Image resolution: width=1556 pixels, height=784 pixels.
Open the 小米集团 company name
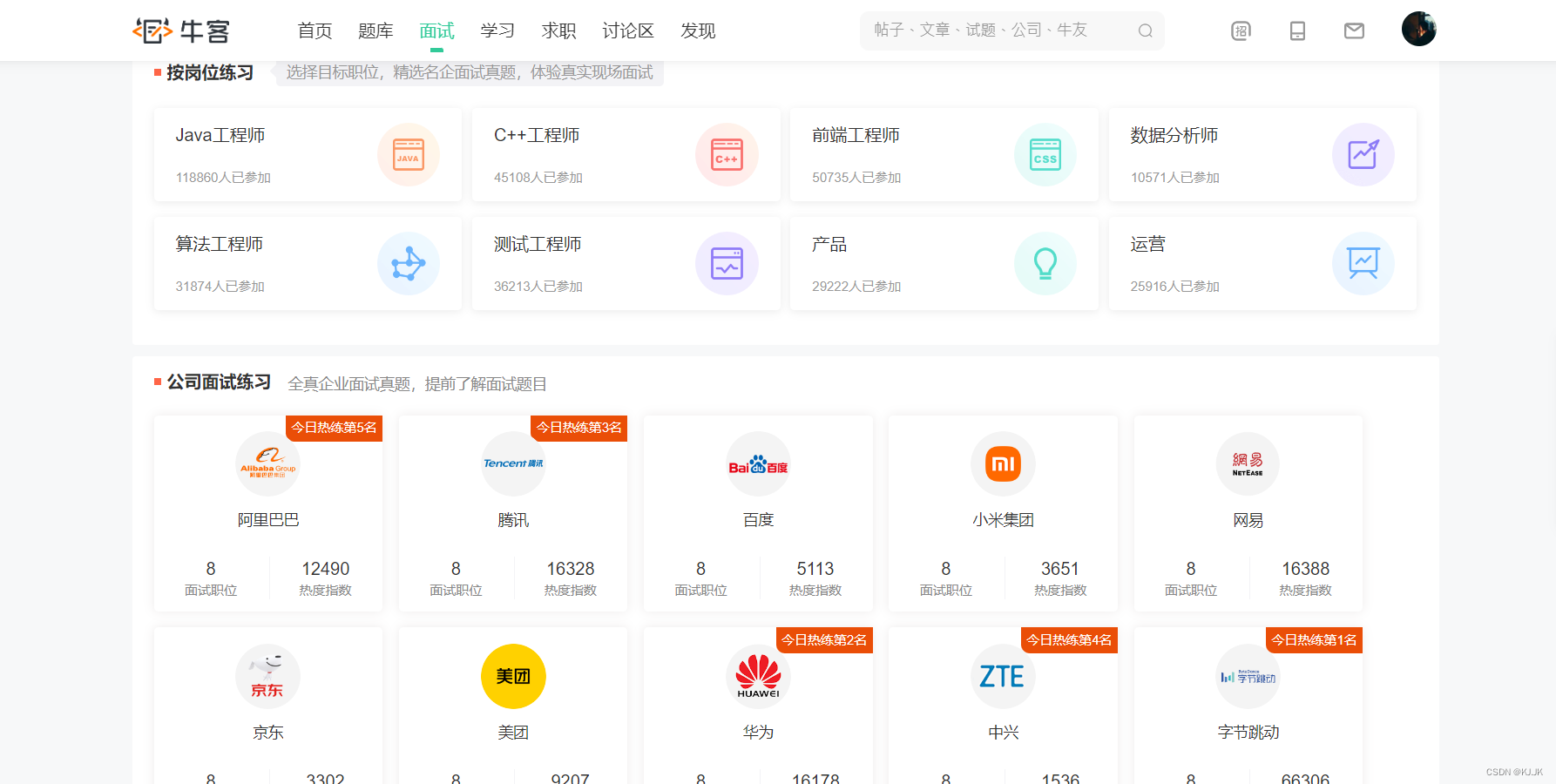click(x=1003, y=520)
